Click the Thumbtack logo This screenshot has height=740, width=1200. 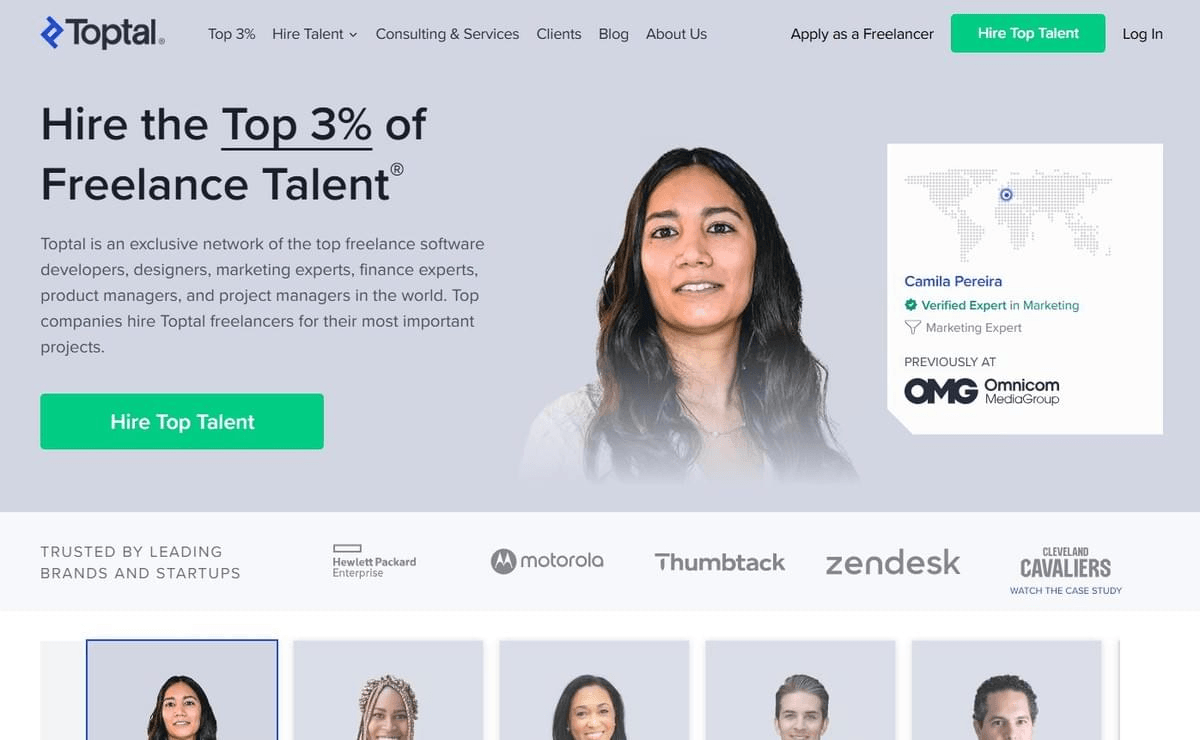pos(720,562)
